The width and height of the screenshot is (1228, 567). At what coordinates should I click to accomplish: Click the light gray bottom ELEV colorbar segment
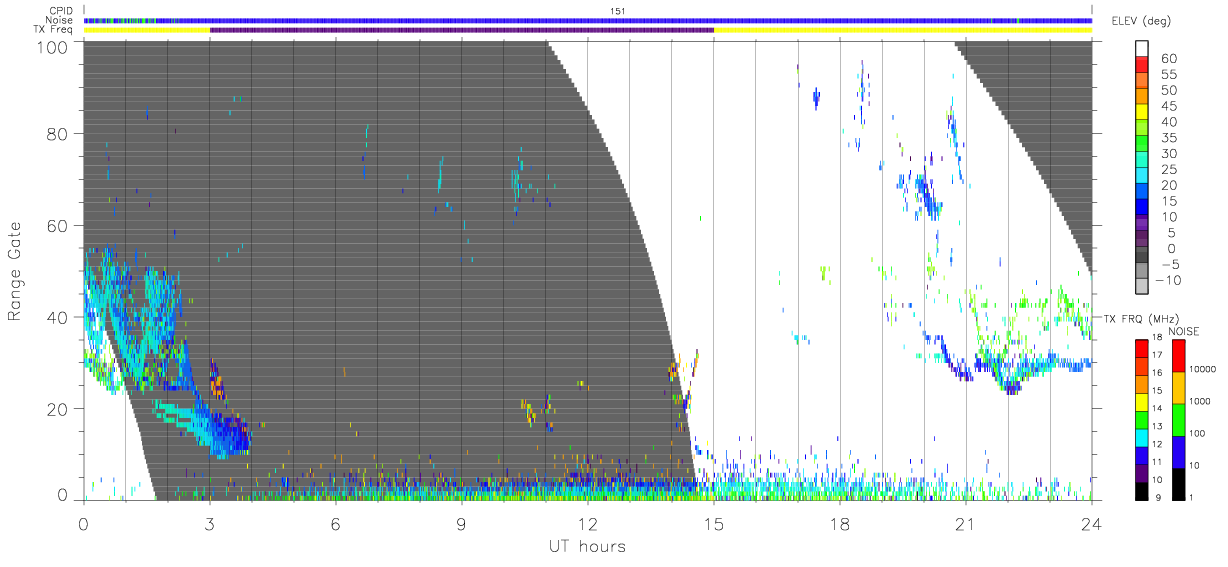tap(1142, 285)
